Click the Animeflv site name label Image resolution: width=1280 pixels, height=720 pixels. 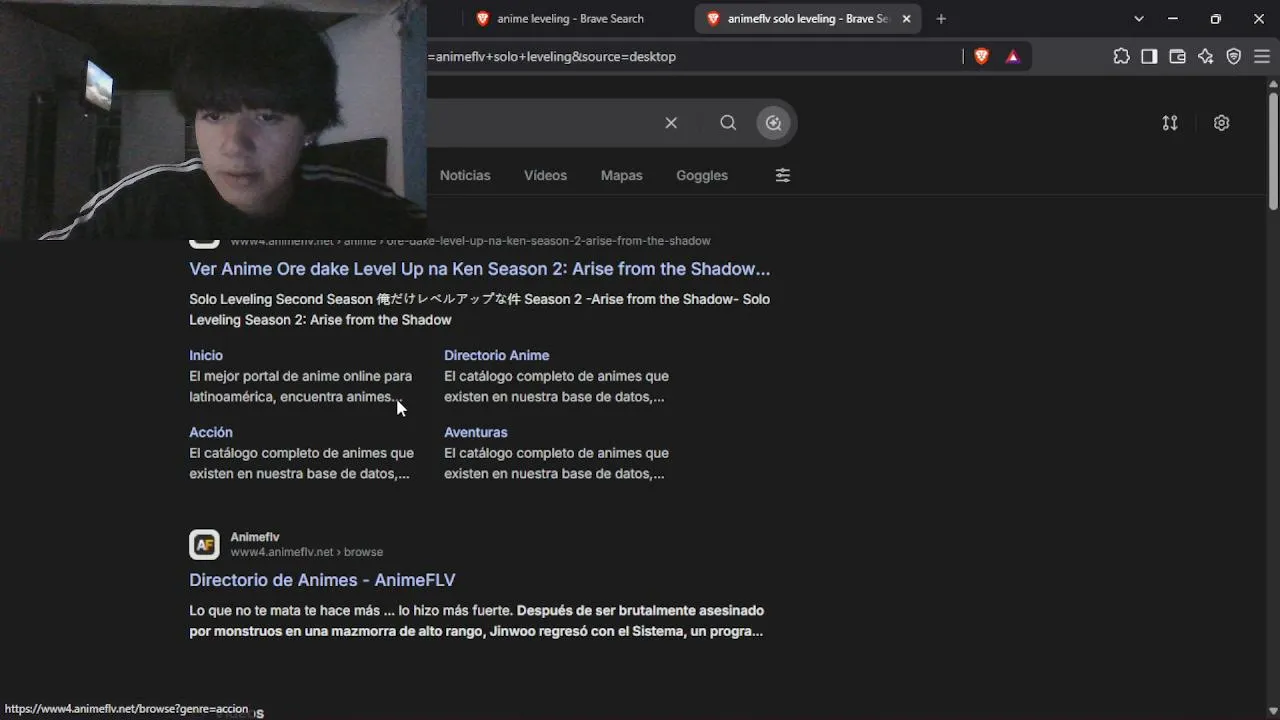pos(255,537)
